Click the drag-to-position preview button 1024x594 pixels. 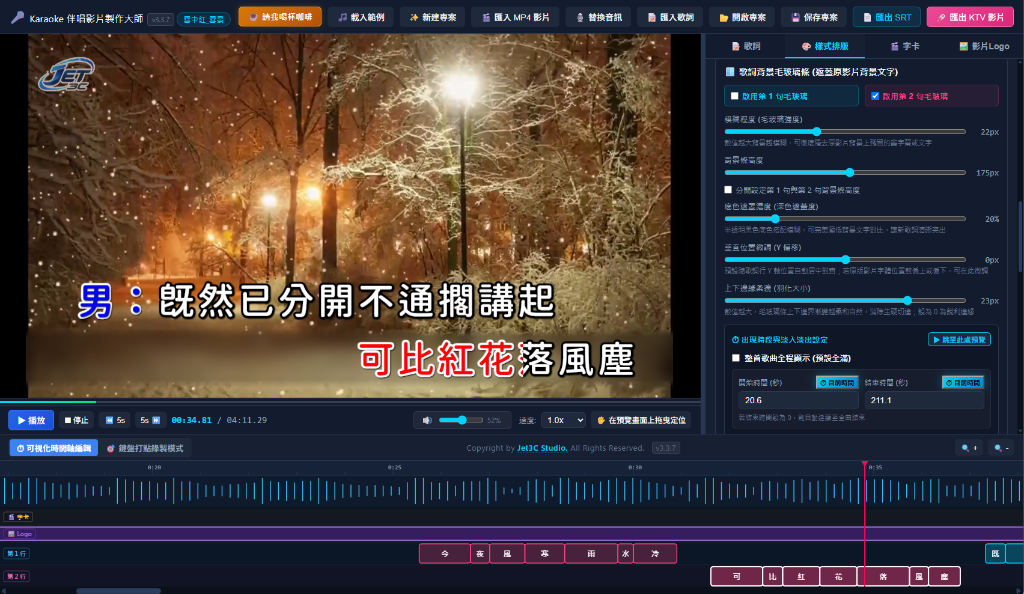[x=641, y=420]
